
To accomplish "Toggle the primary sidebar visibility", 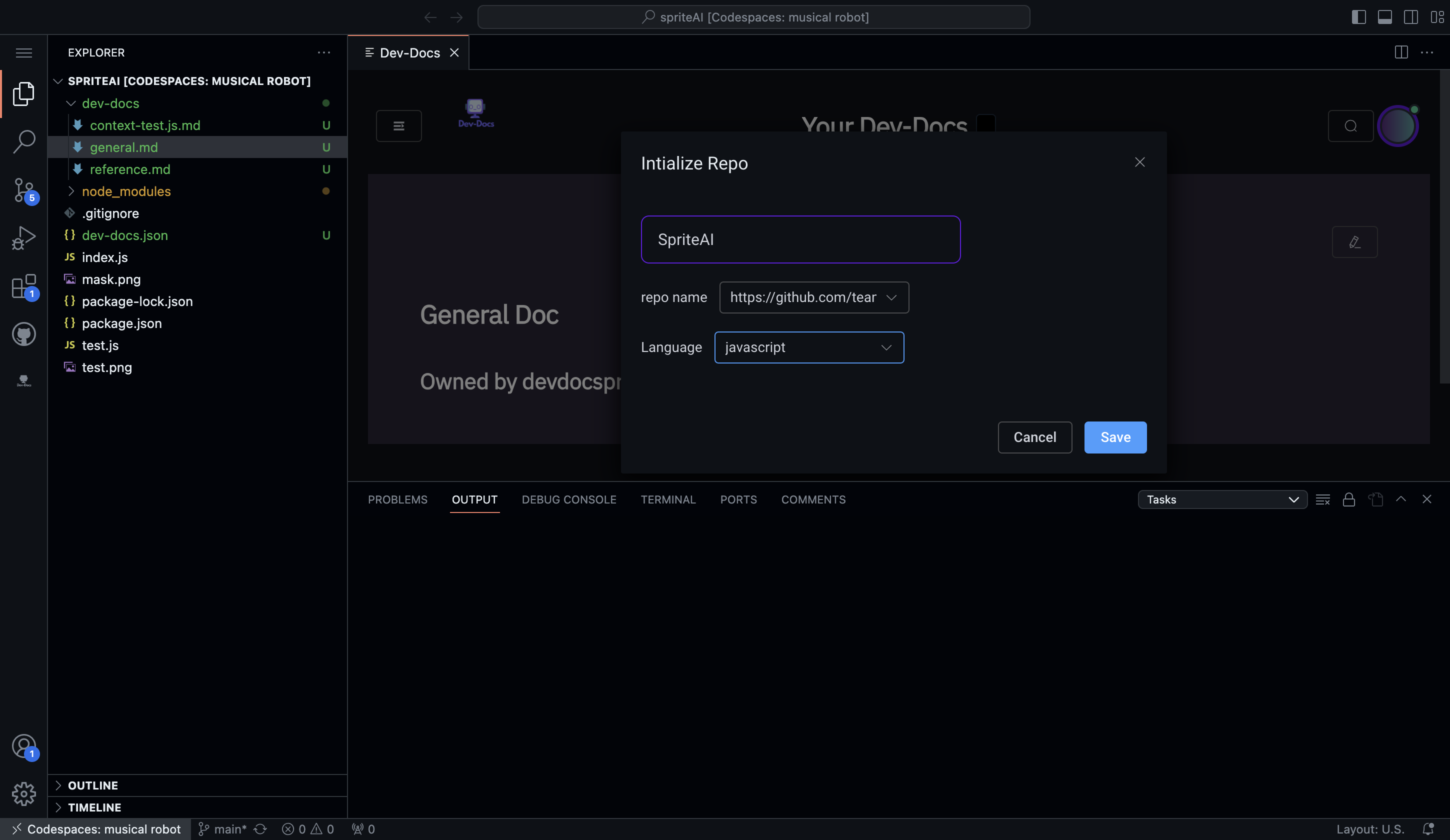I will tap(1358, 17).
